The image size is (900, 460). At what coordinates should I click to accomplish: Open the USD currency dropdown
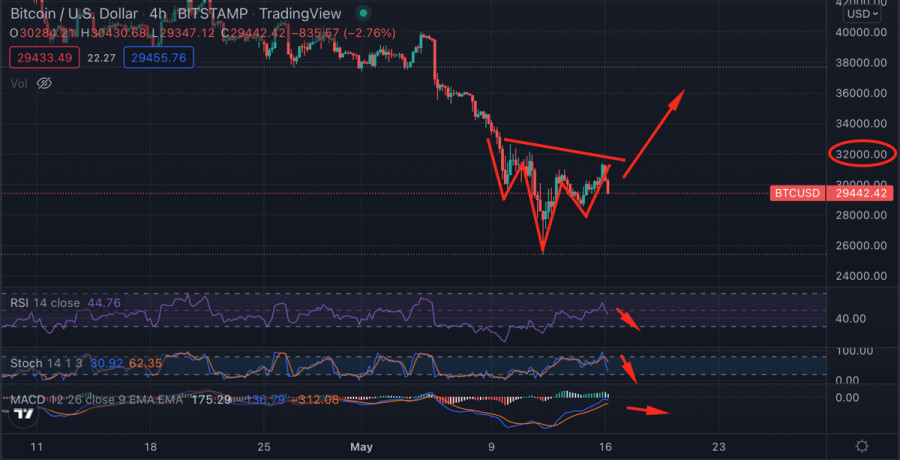(x=863, y=13)
